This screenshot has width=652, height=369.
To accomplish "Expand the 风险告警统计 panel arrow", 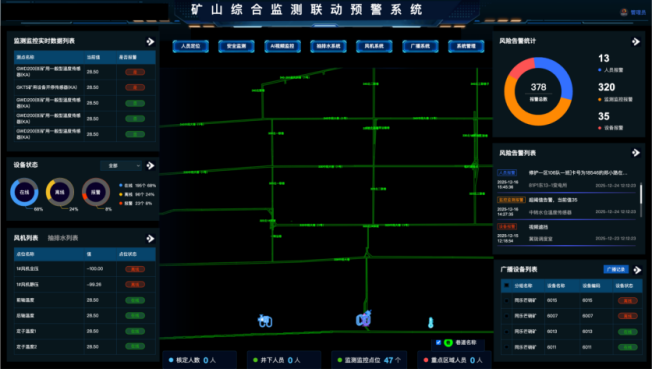I will 635,42.
